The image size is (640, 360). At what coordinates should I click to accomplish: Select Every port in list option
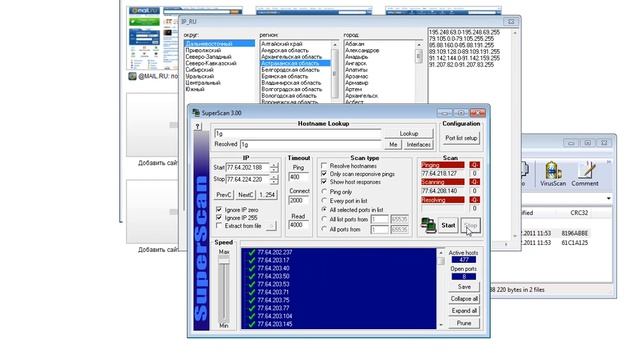[324, 200]
